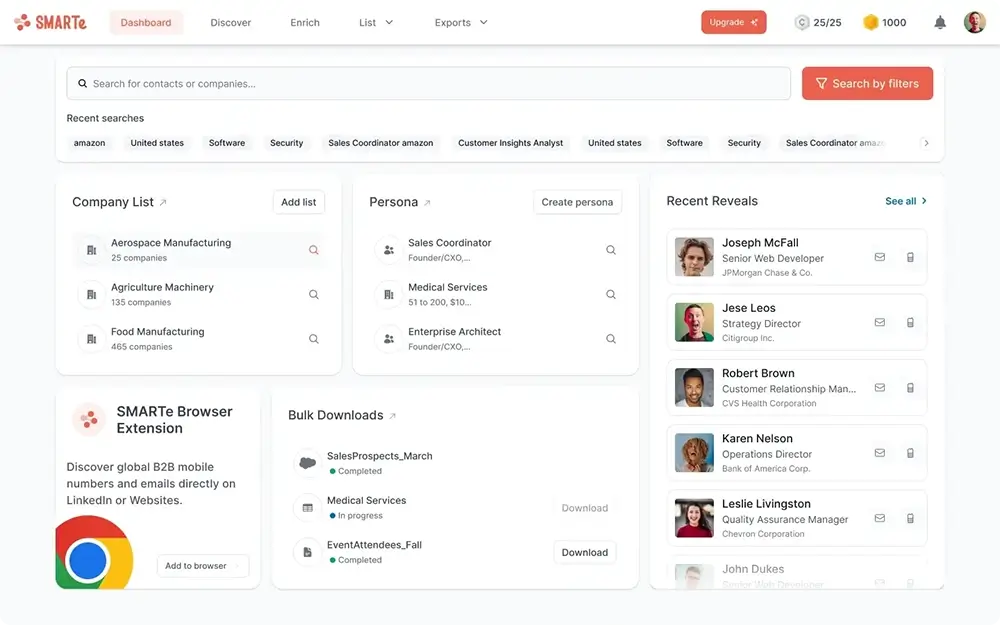This screenshot has height=625, width=1000.
Task: Click the SalesProspects_March Salesforce cloud icon
Action: point(307,463)
